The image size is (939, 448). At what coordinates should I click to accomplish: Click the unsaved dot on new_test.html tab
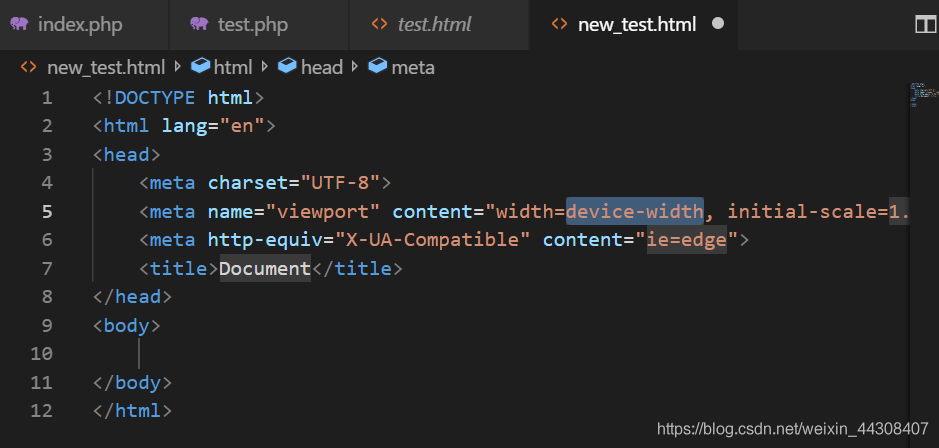click(x=717, y=24)
